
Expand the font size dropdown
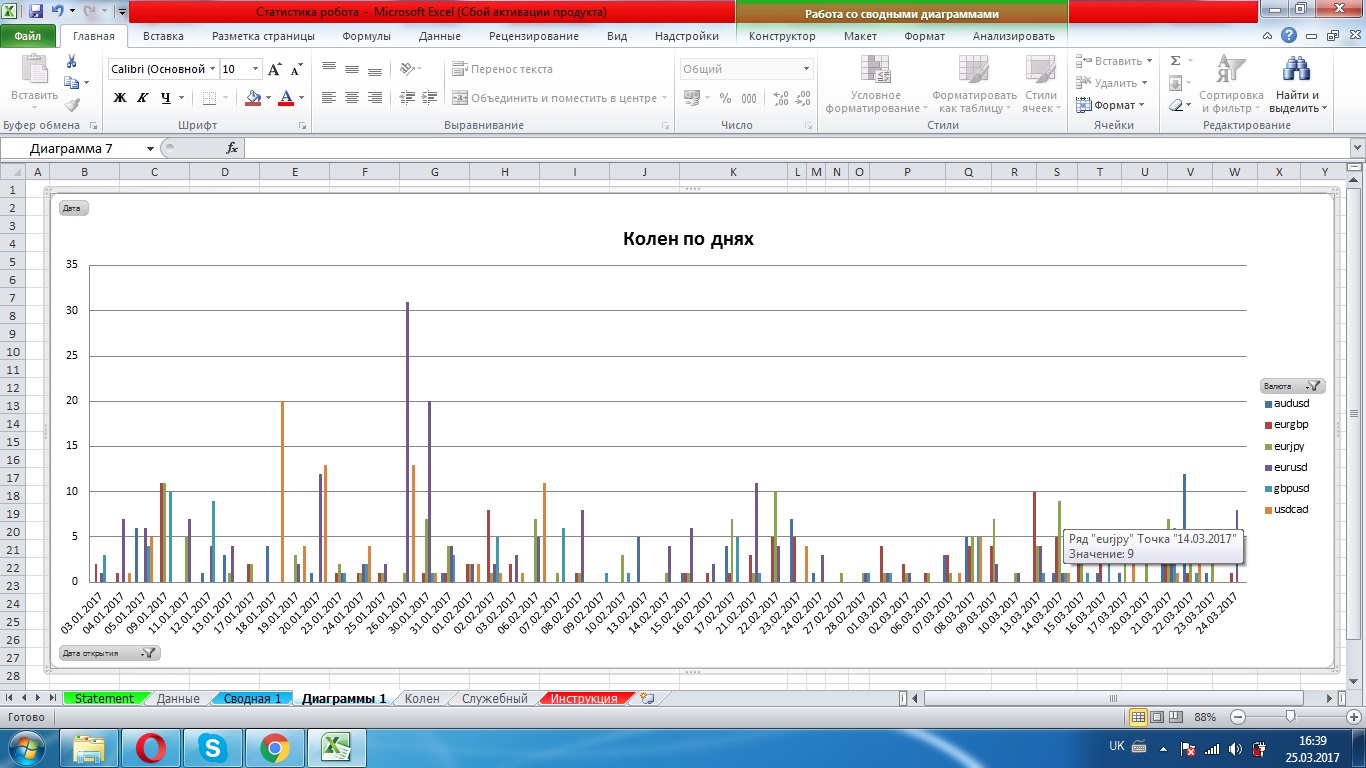[x=255, y=69]
